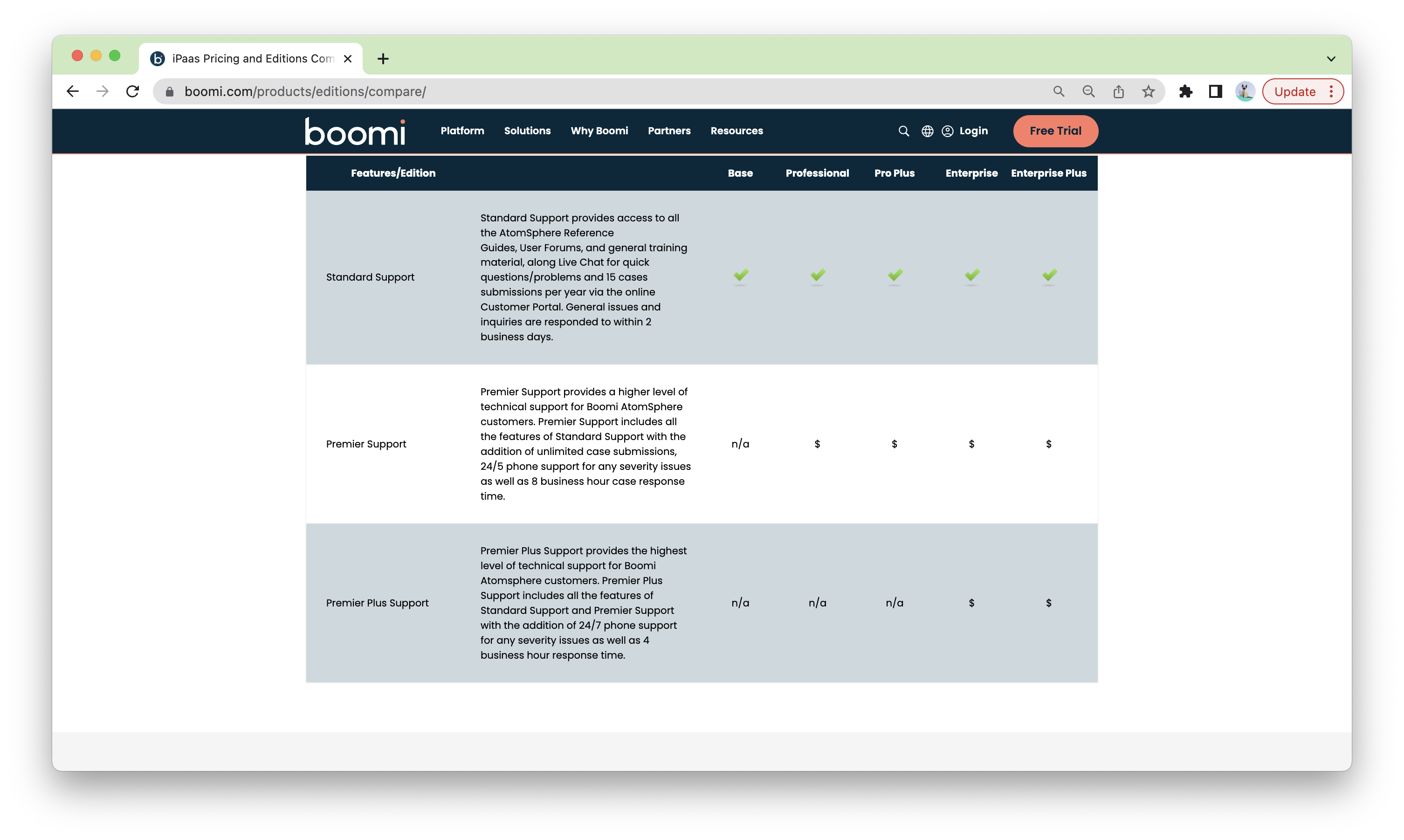Image resolution: width=1404 pixels, height=840 pixels.
Task: Click the Free Trial button
Action: (x=1055, y=131)
